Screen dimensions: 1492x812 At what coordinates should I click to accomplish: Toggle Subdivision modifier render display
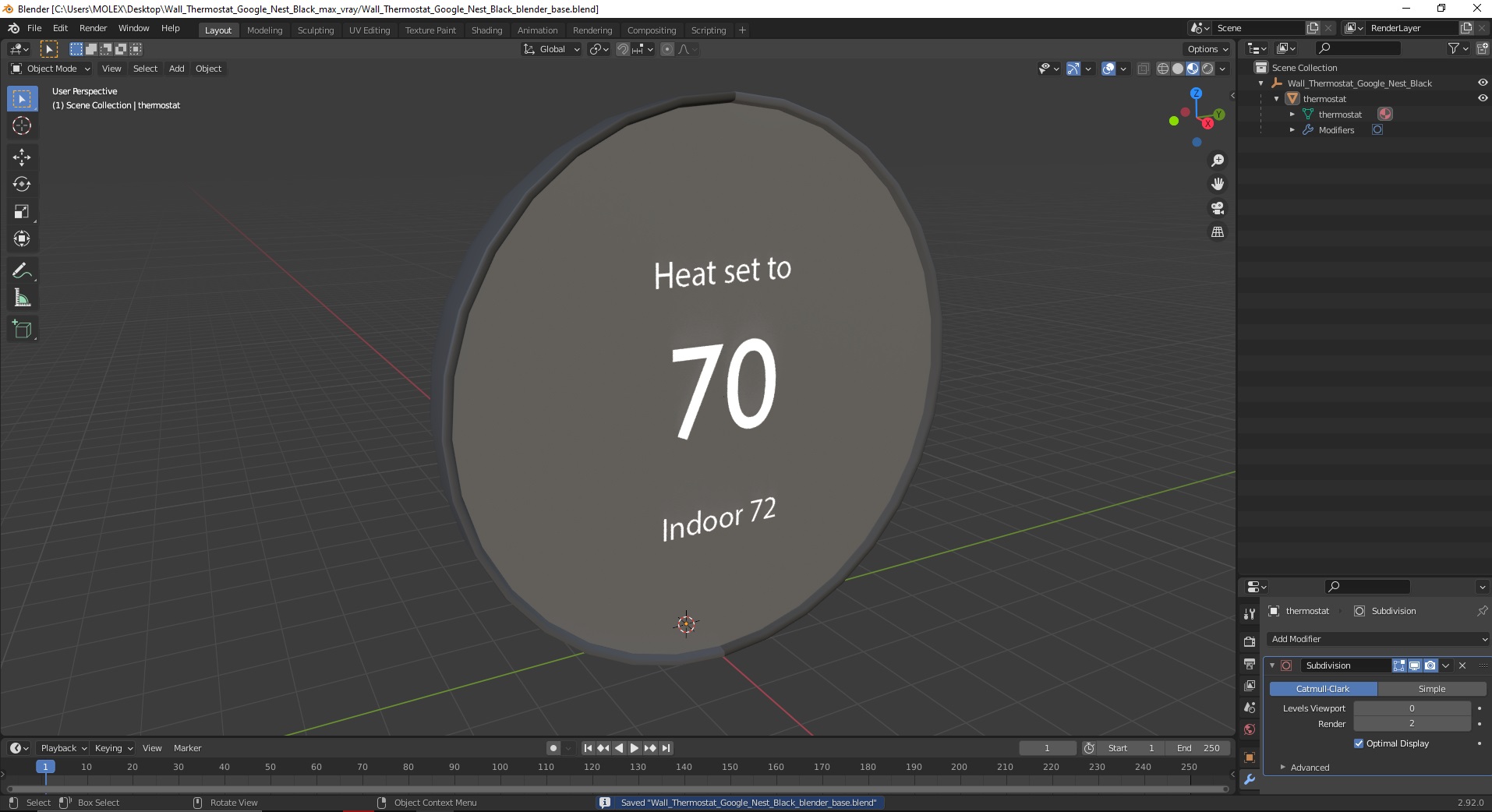[1430, 665]
